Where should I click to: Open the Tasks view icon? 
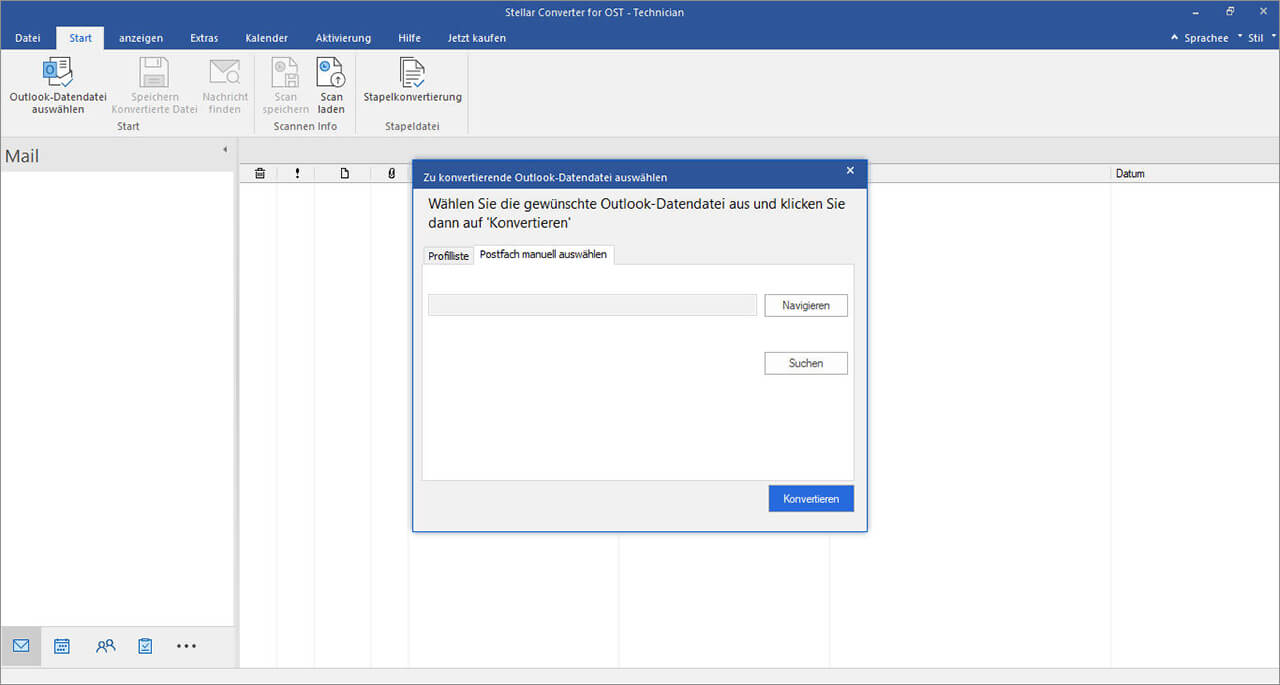[145, 646]
